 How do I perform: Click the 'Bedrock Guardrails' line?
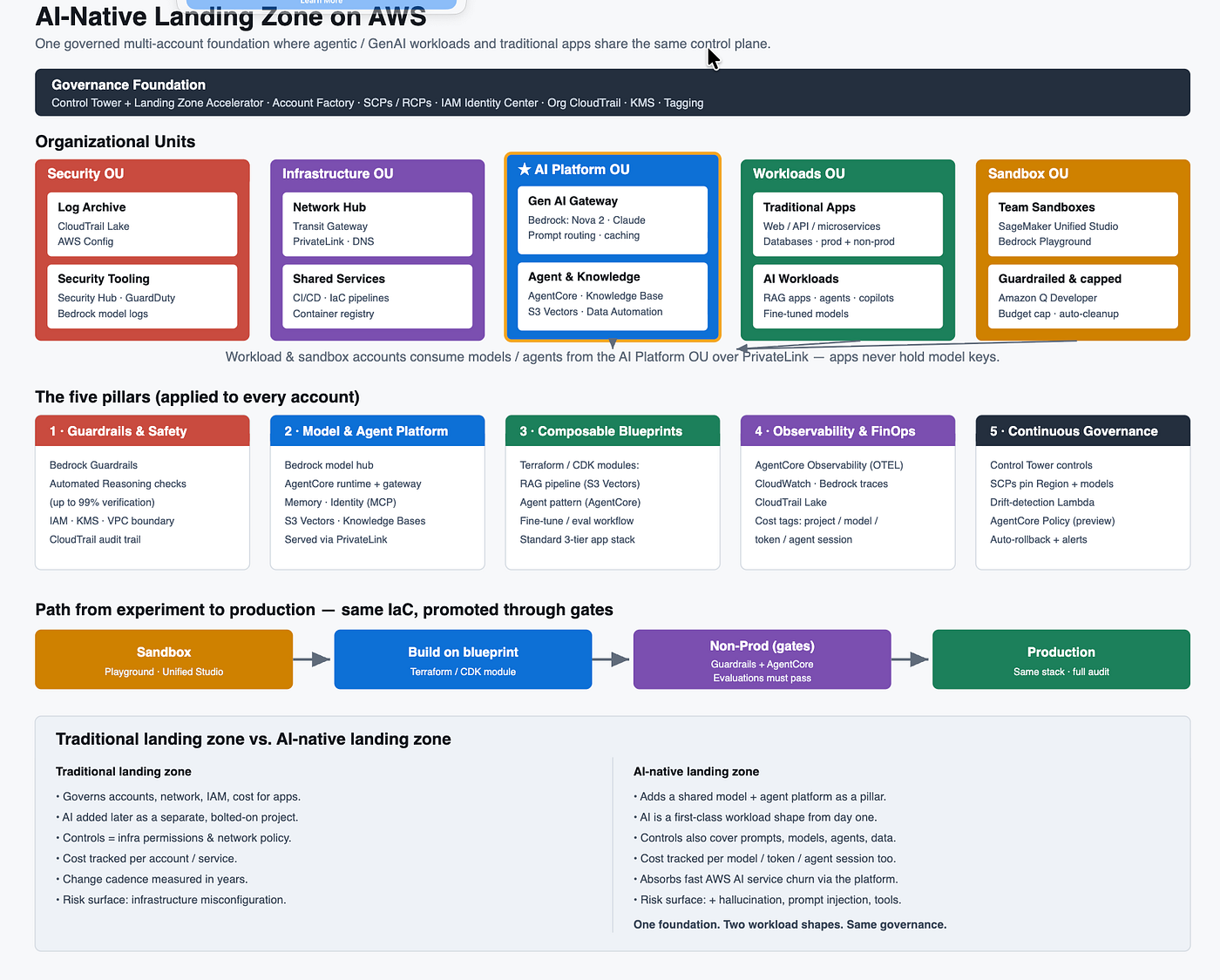point(93,465)
